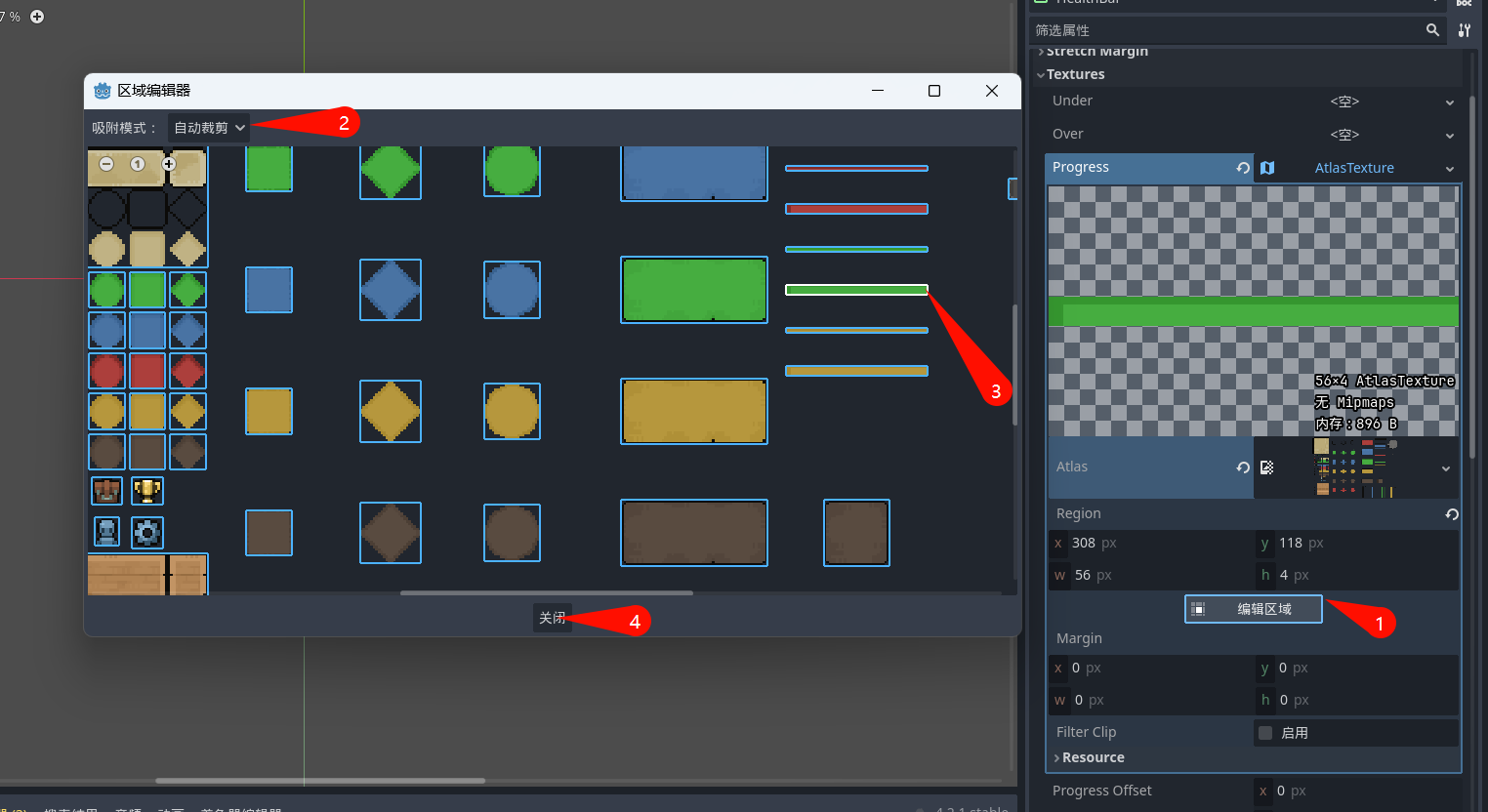Expand the Stretch Margin section
This screenshot has width=1488, height=812.
coord(1096,52)
